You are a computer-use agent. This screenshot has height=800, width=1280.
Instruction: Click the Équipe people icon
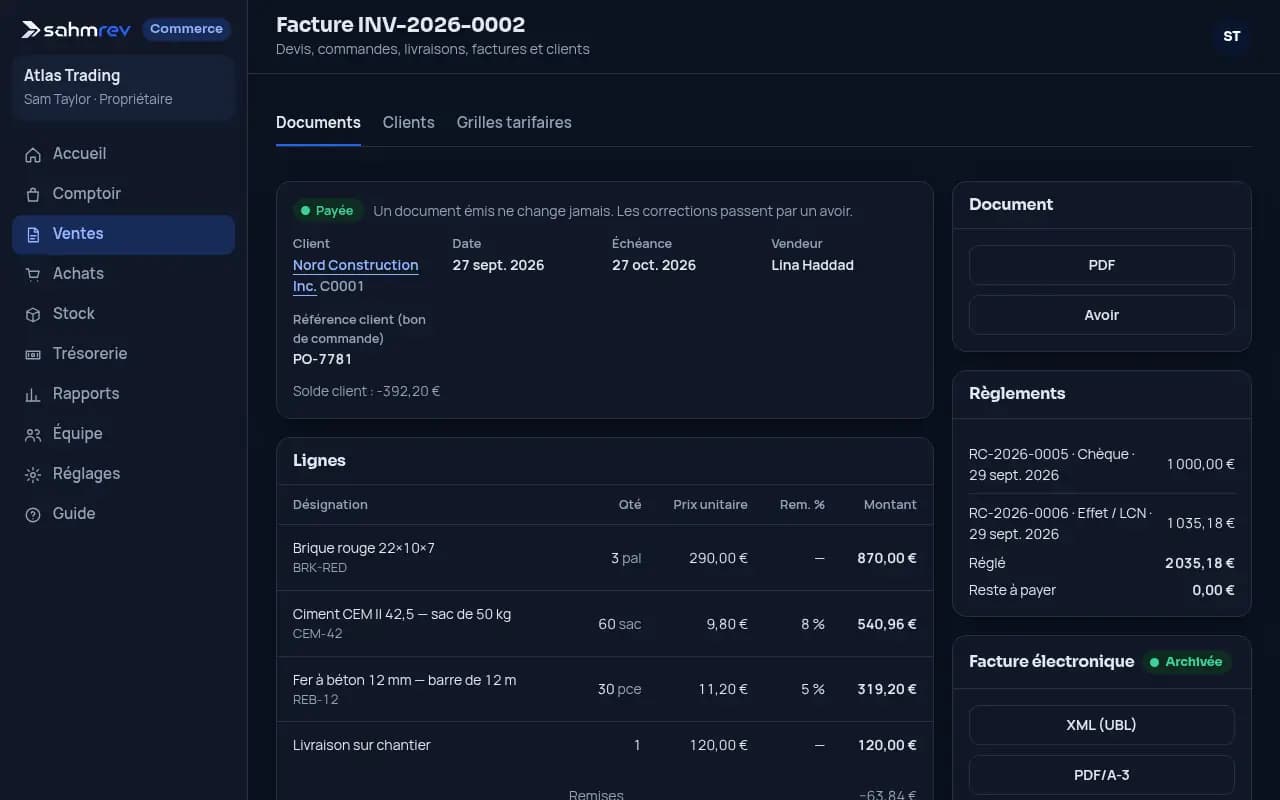pos(33,434)
